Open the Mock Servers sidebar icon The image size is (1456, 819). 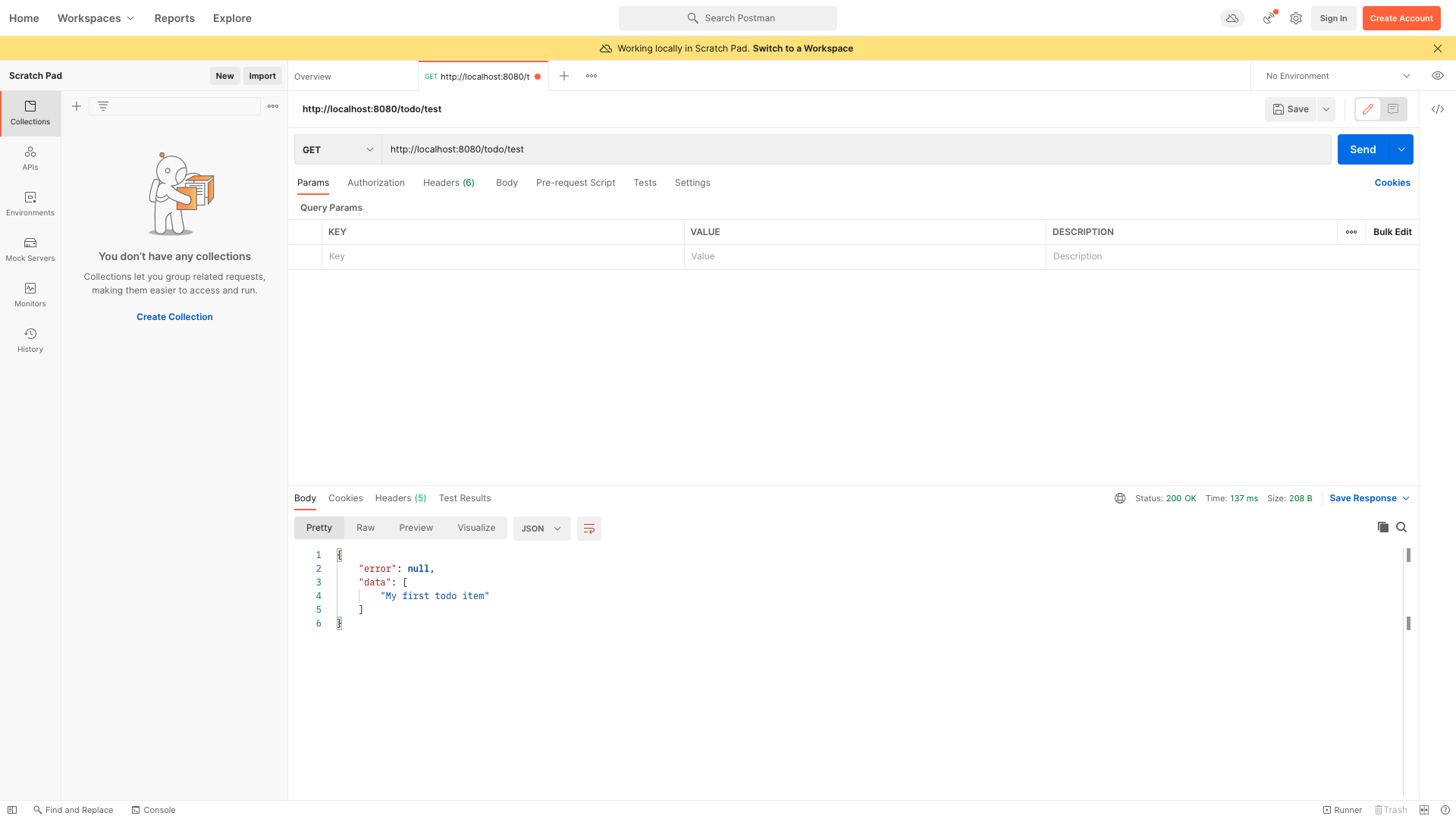pos(30,249)
